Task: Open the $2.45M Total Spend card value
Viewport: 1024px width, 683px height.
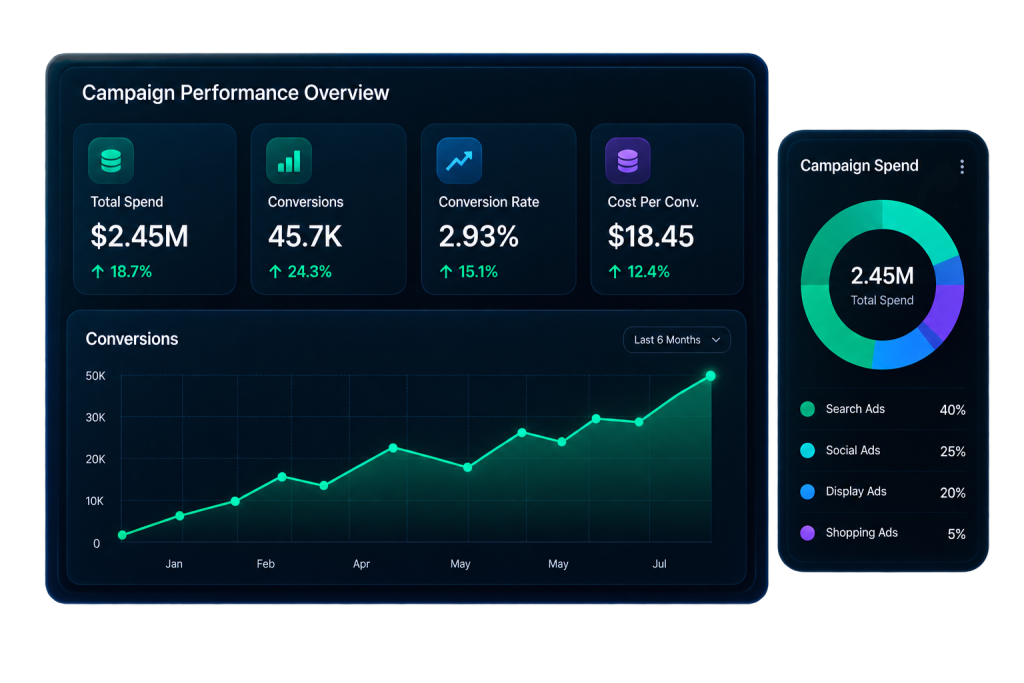Action: 139,236
